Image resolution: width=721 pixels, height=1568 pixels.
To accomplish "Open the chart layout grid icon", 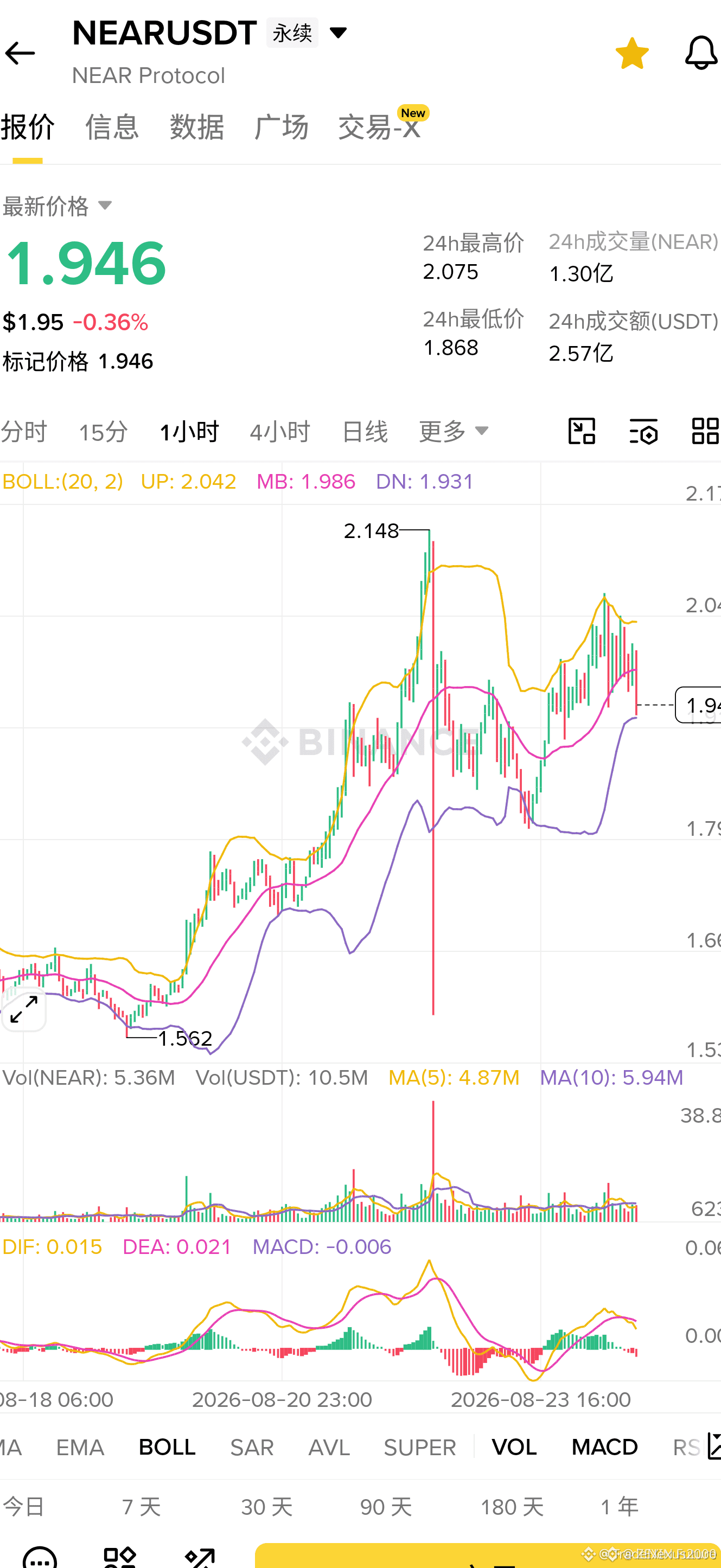I will pyautogui.click(x=706, y=431).
